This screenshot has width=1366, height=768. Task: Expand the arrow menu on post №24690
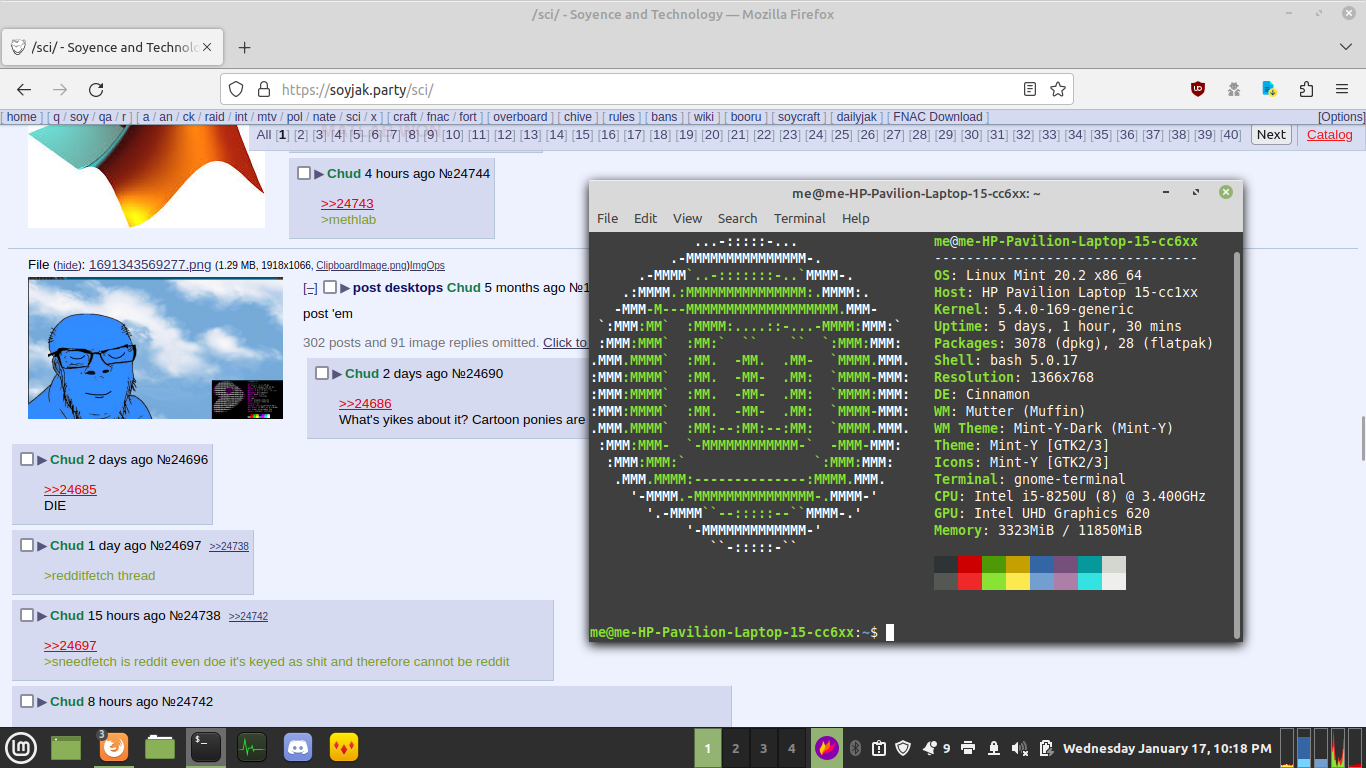click(338, 373)
